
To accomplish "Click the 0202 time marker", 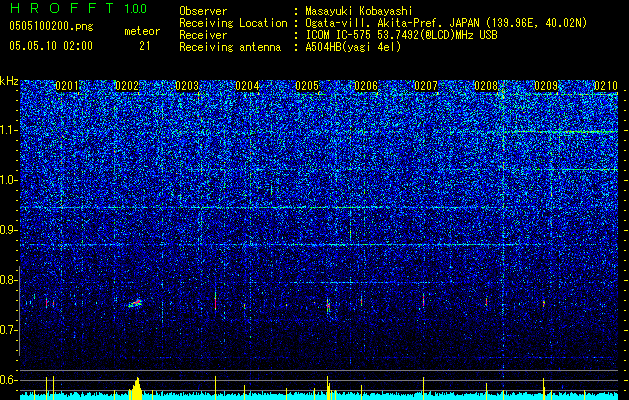I will pos(127,86).
